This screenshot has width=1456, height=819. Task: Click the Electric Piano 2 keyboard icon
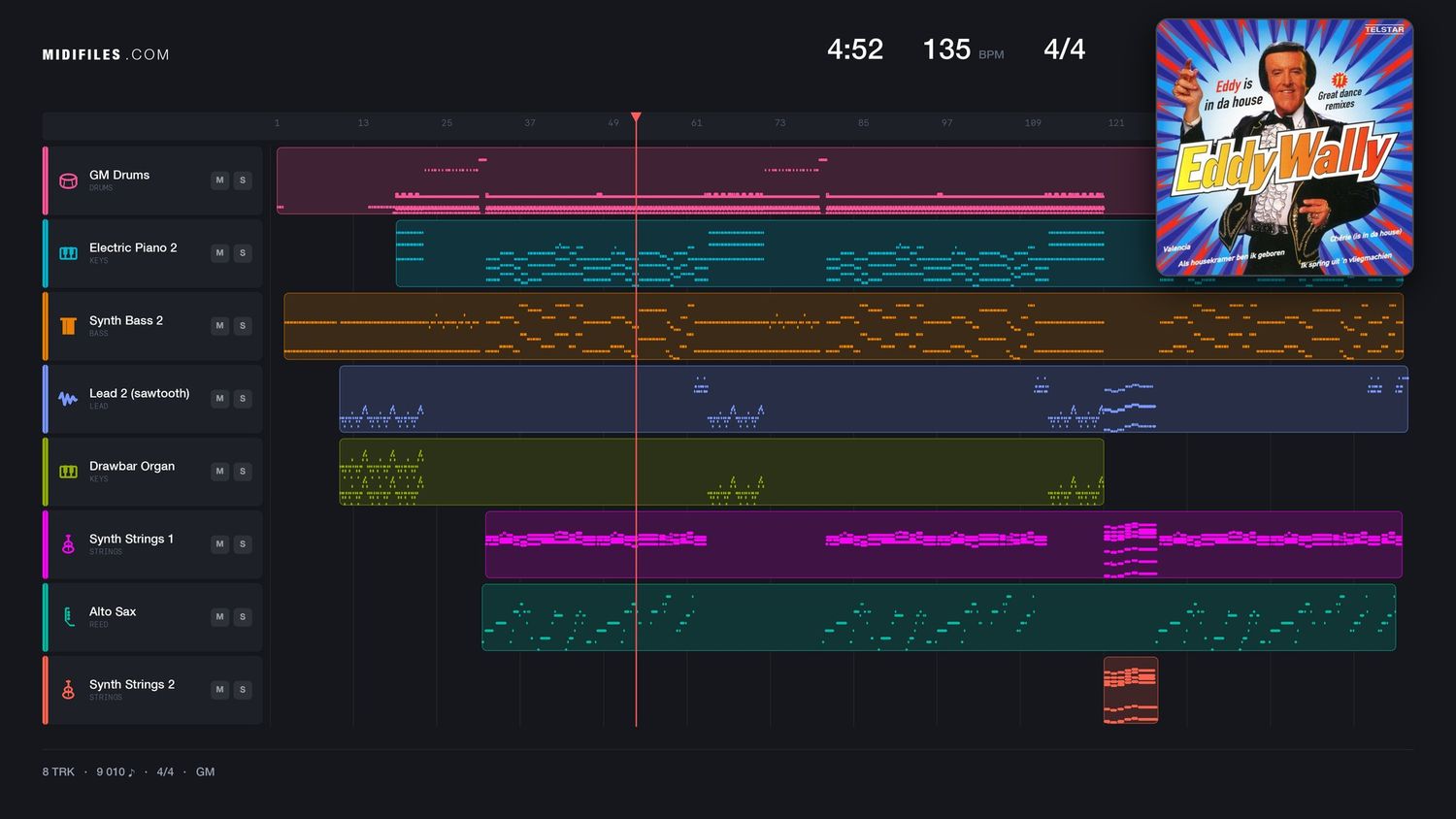pyautogui.click(x=68, y=253)
